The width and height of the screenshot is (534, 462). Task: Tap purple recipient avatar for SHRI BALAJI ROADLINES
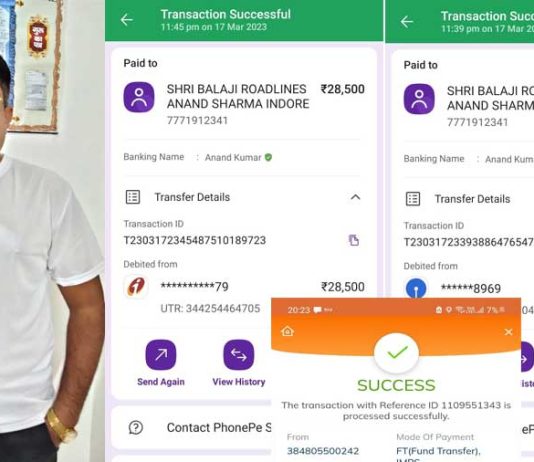[139, 97]
